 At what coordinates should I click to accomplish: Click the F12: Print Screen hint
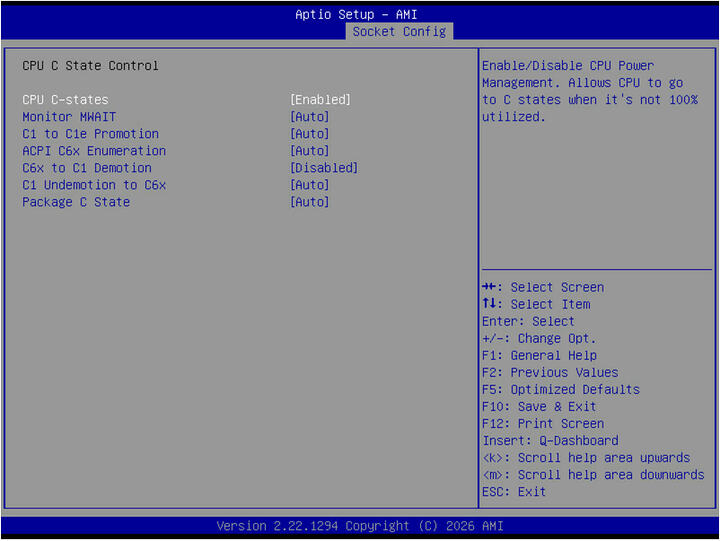[x=543, y=423]
